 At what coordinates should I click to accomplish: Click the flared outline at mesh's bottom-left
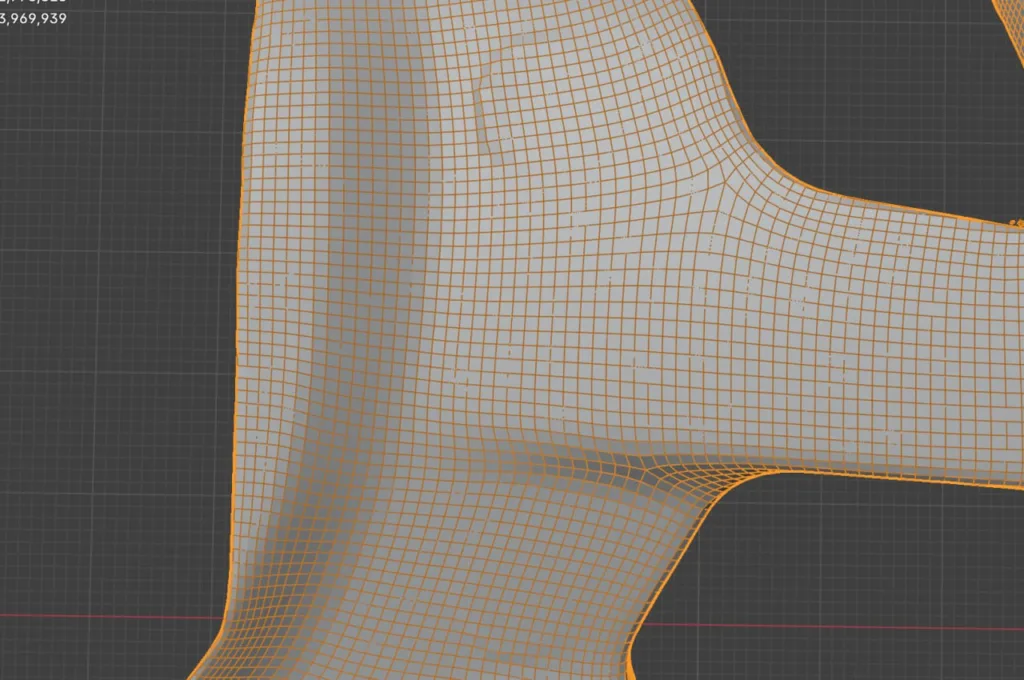[205, 650]
